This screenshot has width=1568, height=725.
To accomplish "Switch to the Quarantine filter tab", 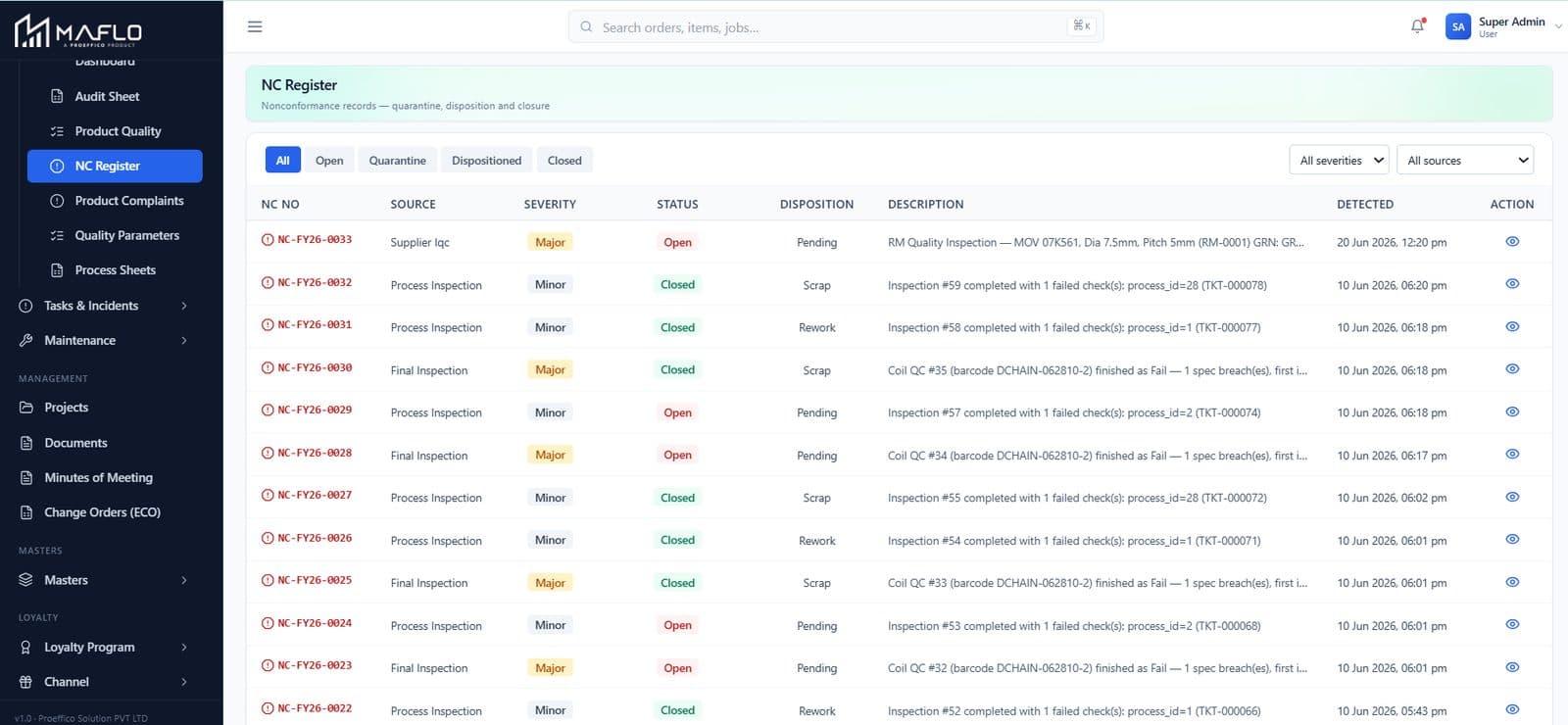I will 397,161.
